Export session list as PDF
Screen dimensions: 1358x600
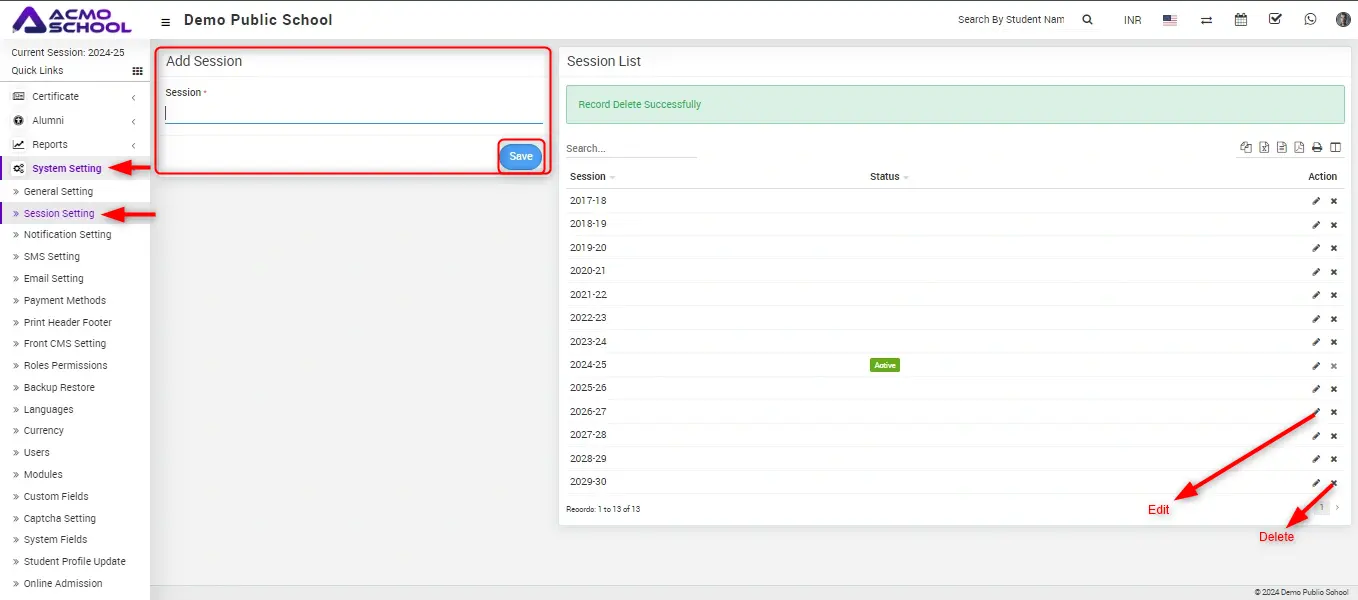coord(1299,148)
